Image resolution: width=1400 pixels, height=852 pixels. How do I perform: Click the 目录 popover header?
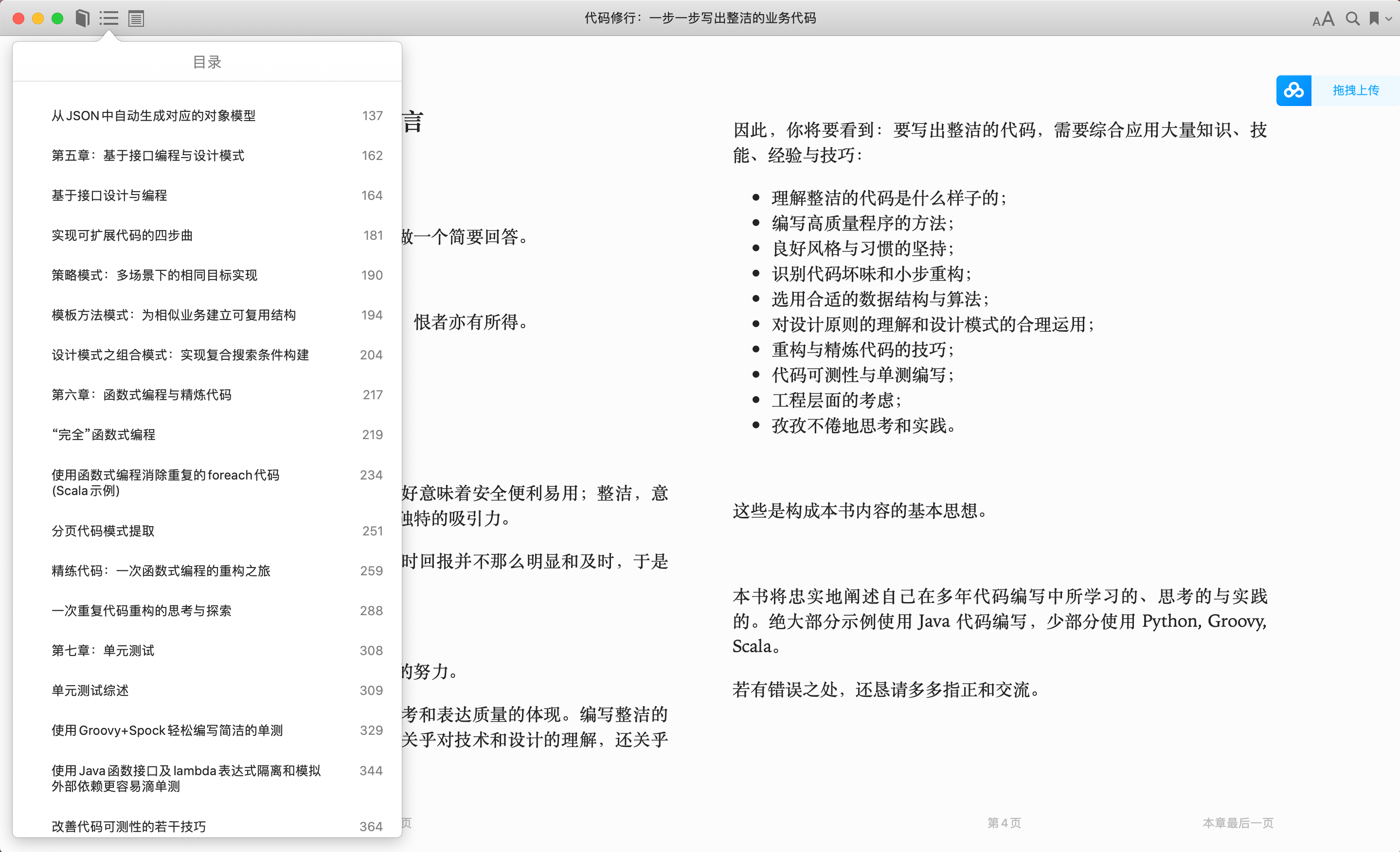(x=207, y=62)
